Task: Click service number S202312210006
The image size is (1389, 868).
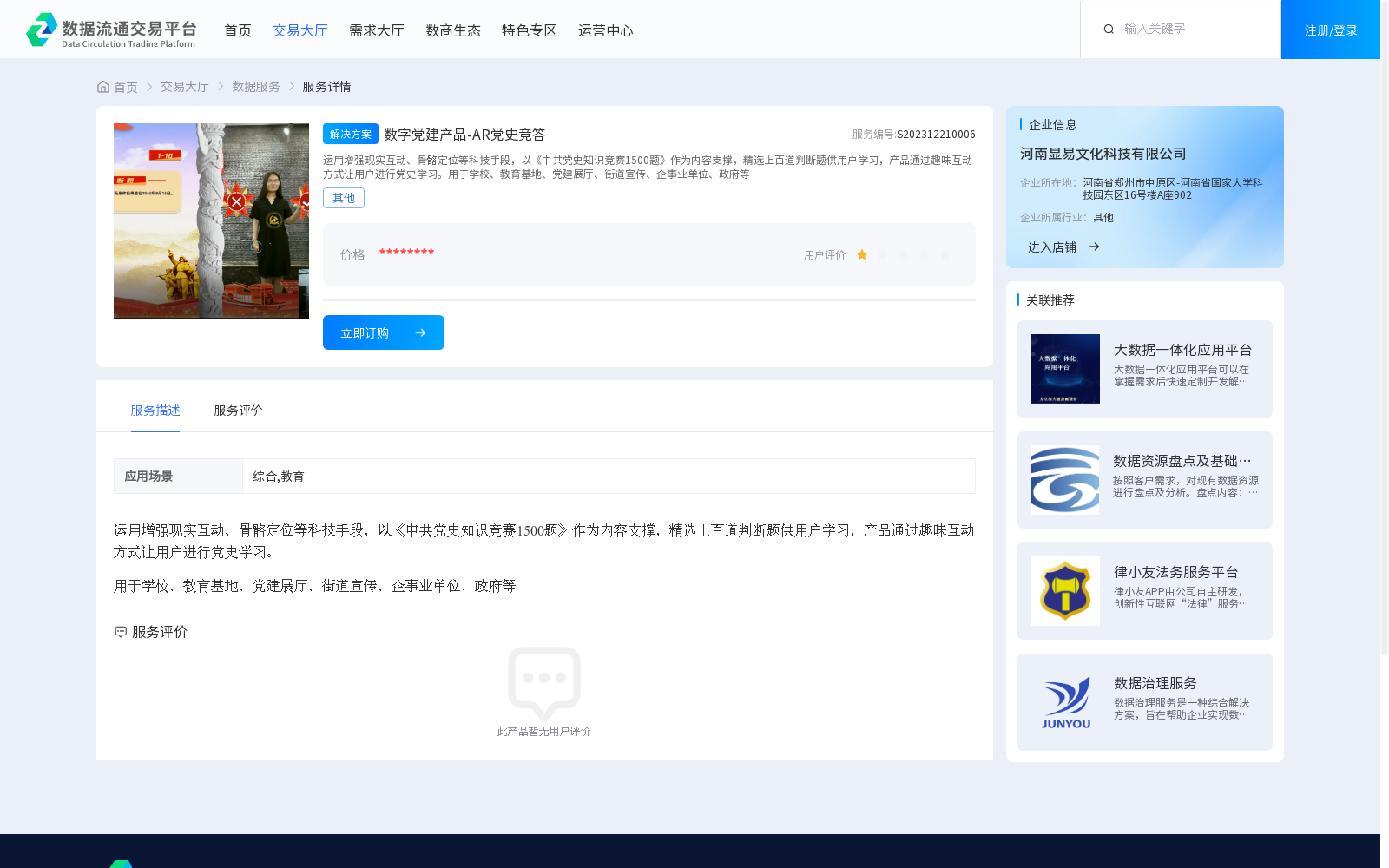Action: point(936,135)
